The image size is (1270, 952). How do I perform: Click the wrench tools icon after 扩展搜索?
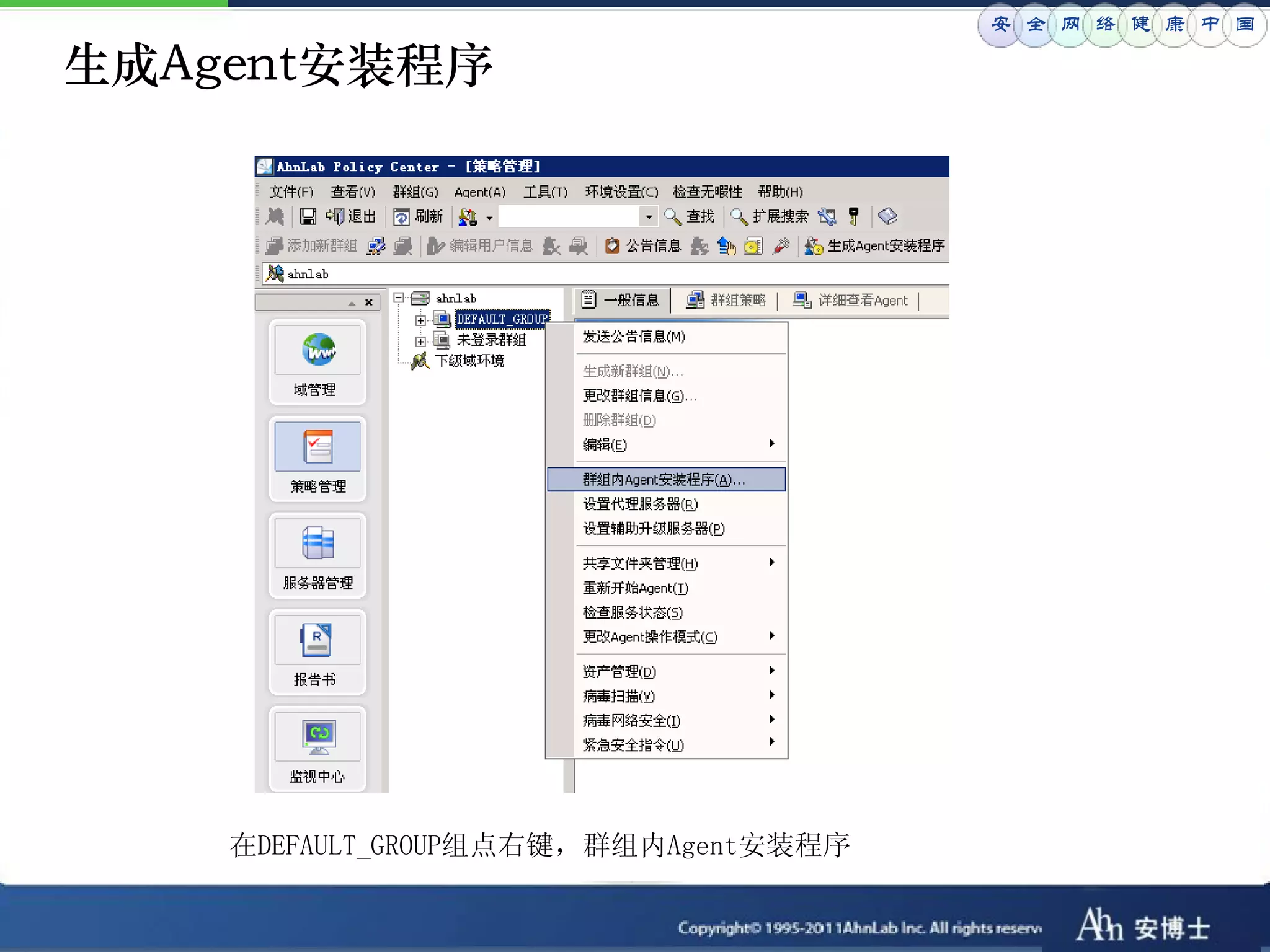click(x=827, y=216)
